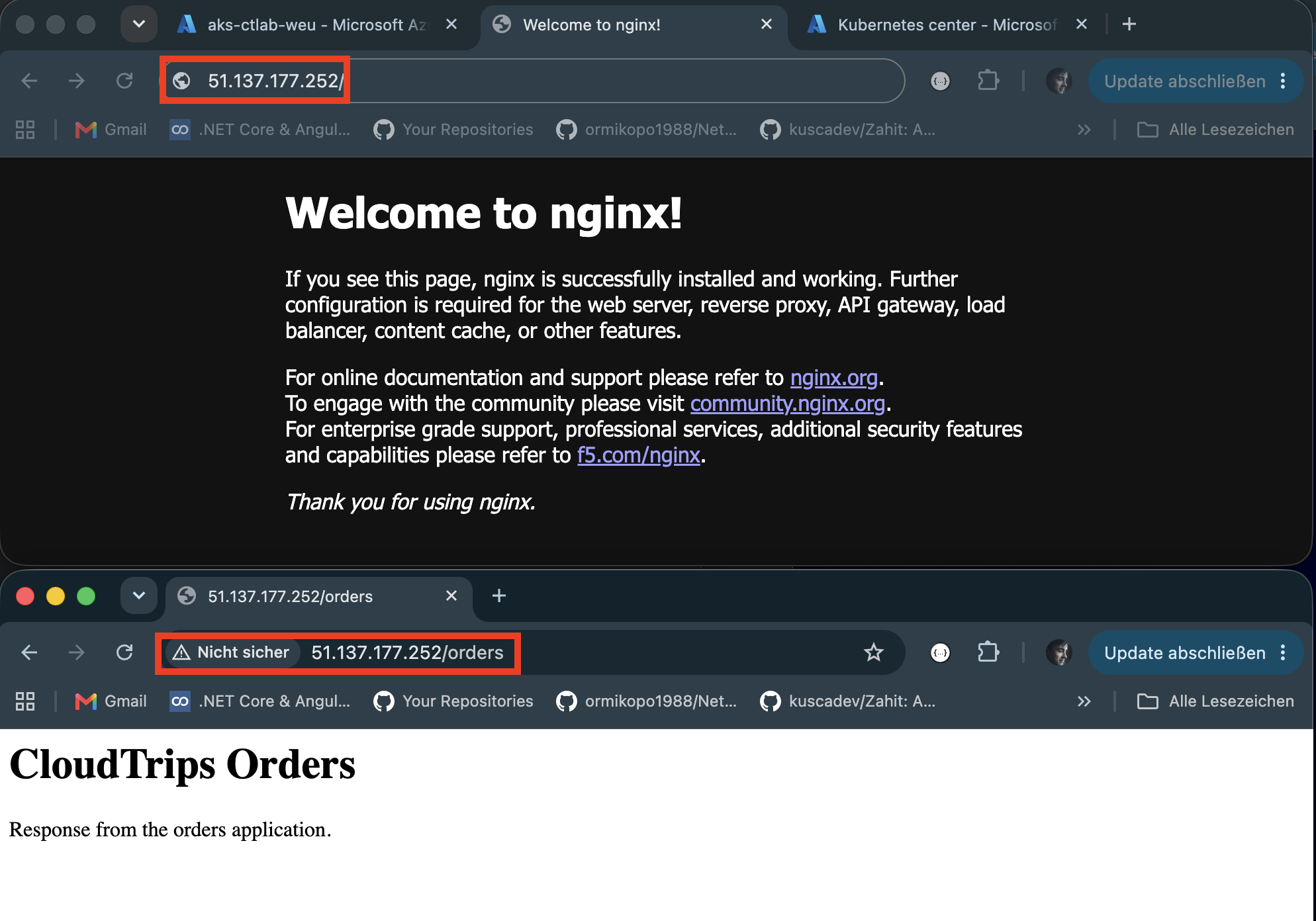The height and width of the screenshot is (921, 1316).
Task: Open ormikopo1988/Net... bookmark in the top window
Action: (647, 130)
